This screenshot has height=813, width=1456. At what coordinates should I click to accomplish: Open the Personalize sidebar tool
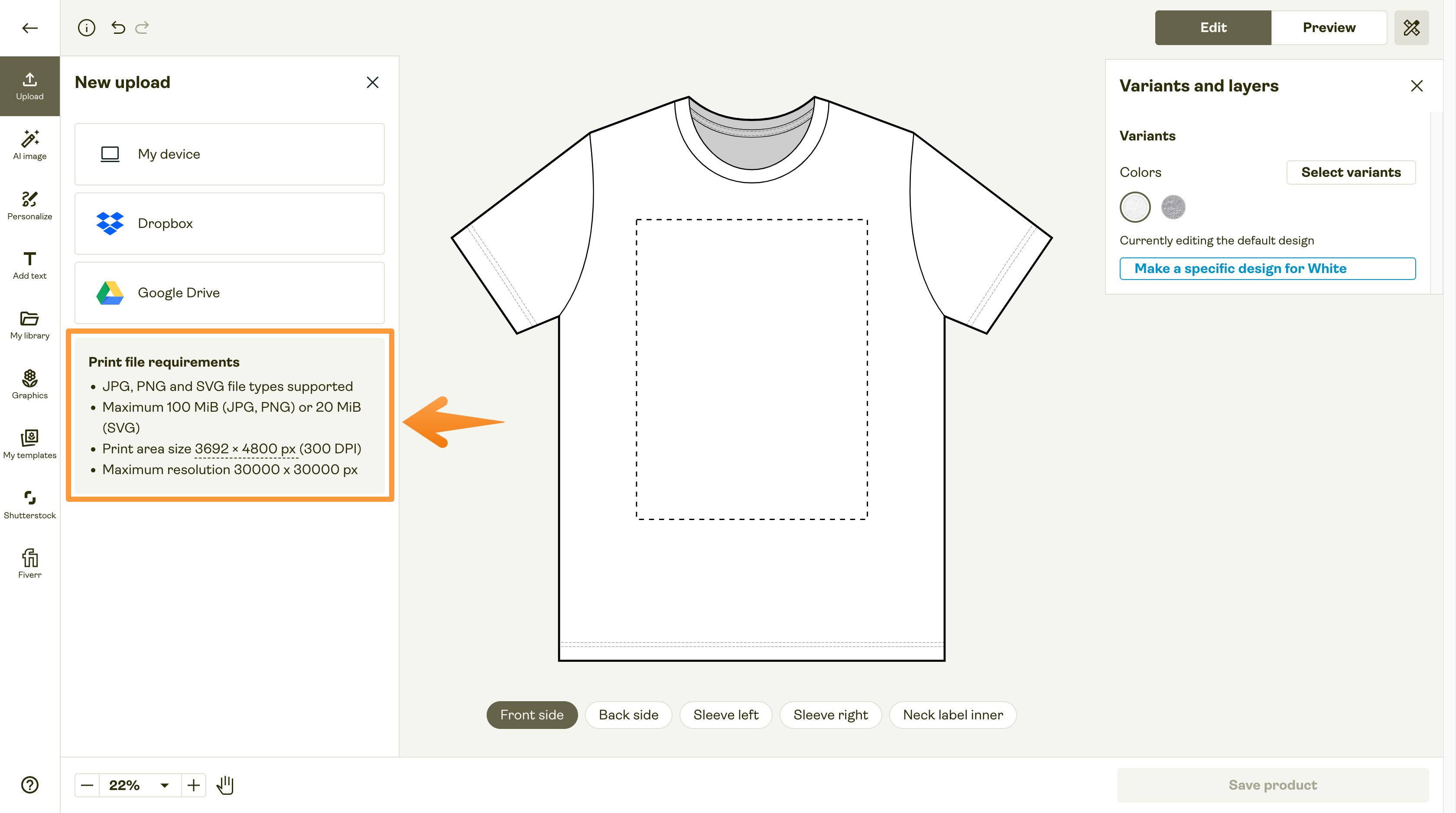point(29,205)
